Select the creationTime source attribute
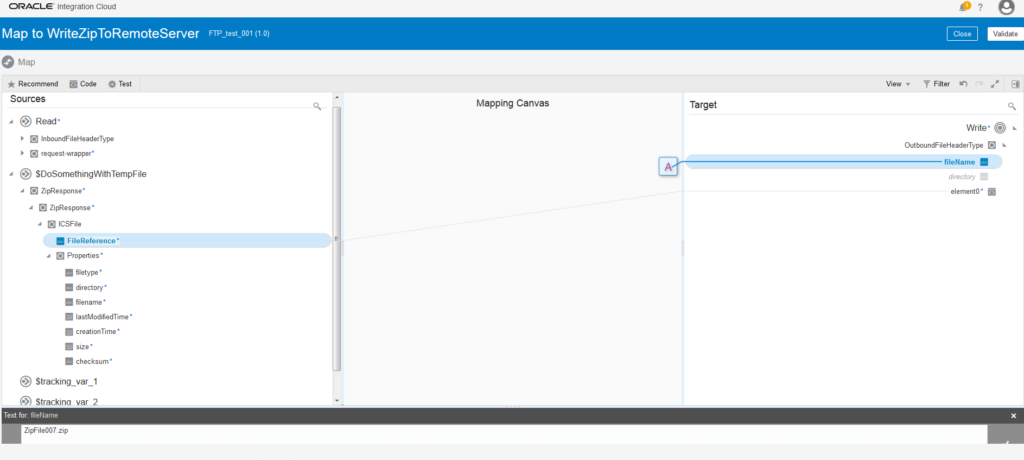 [97, 332]
